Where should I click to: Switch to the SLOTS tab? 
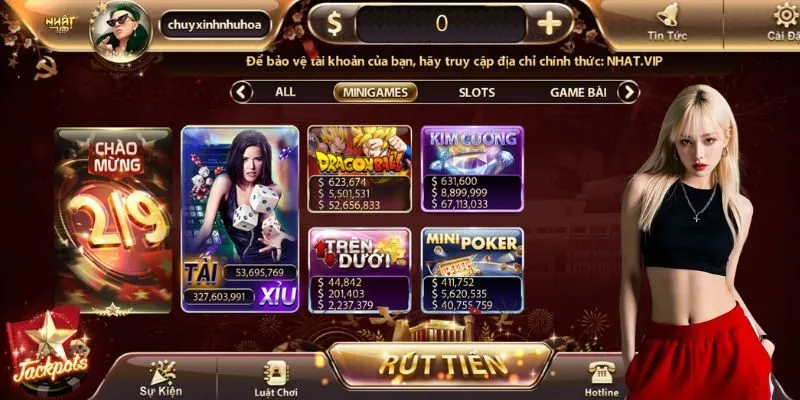pyautogui.click(x=477, y=92)
